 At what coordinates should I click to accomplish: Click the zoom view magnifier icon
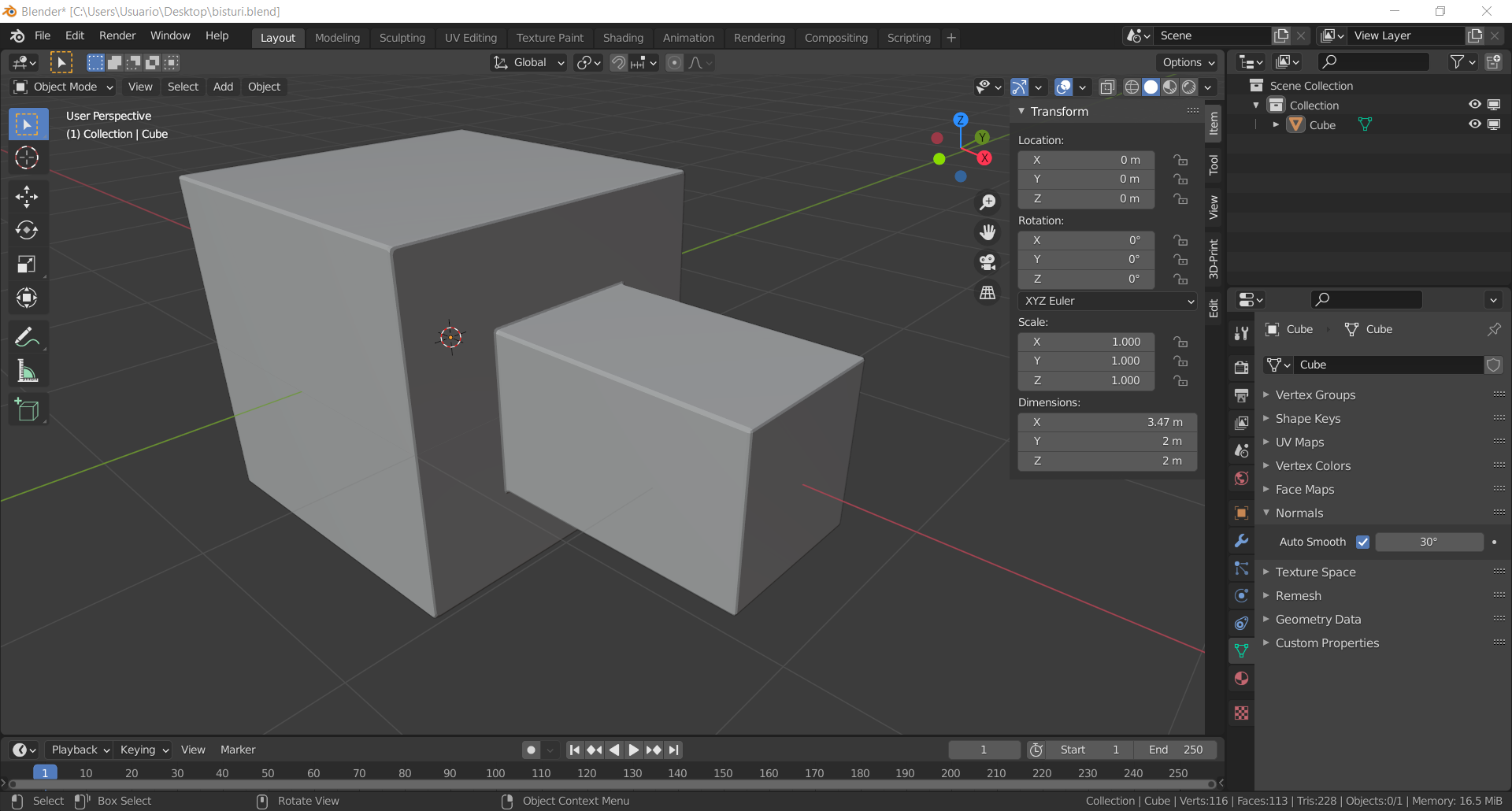988,202
